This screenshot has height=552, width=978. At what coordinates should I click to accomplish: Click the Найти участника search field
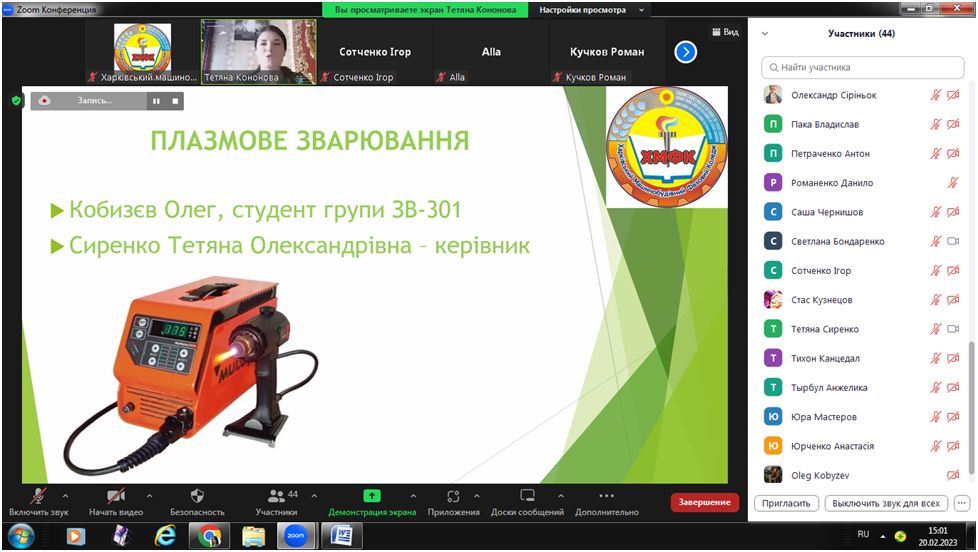tap(863, 67)
